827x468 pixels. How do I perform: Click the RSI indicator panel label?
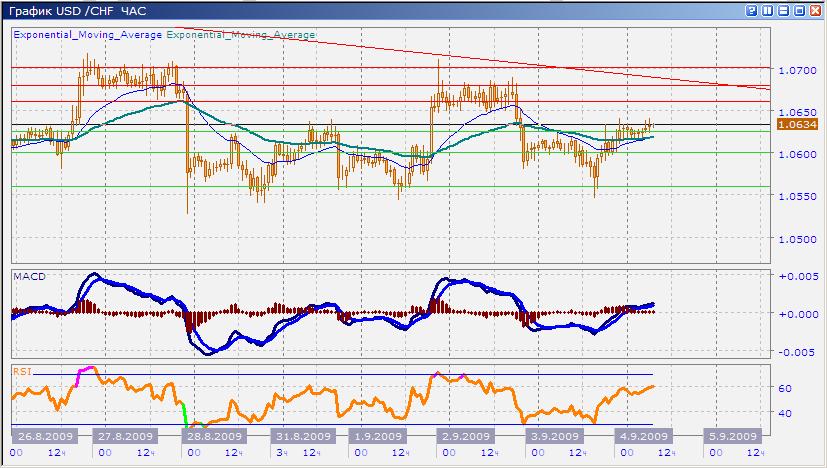[21, 371]
